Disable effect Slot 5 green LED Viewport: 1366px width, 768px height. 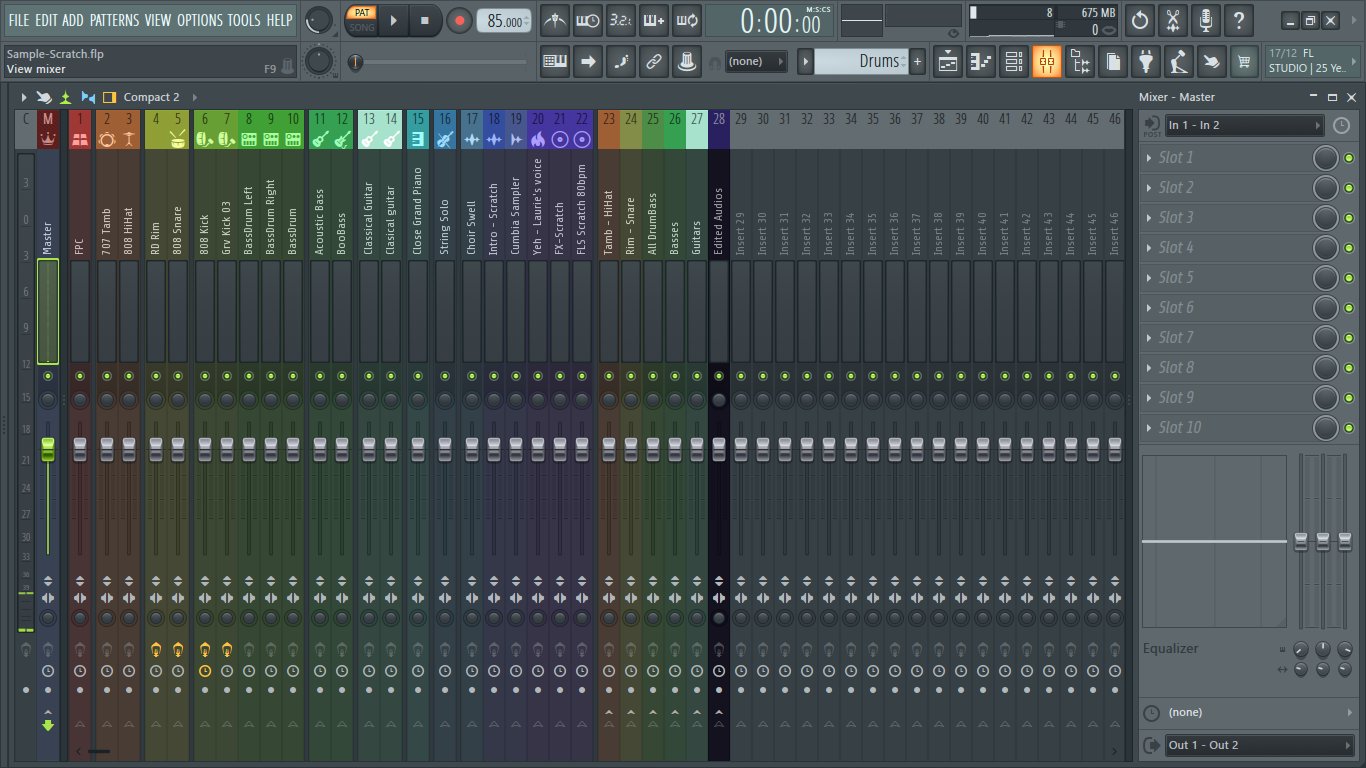coord(1349,278)
